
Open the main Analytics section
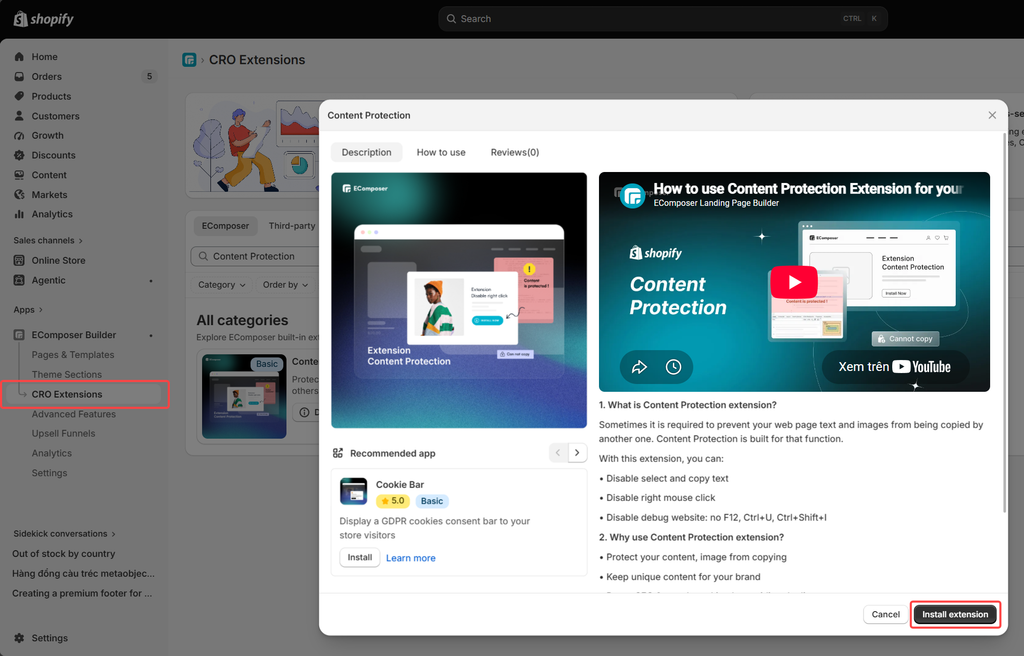(52, 214)
